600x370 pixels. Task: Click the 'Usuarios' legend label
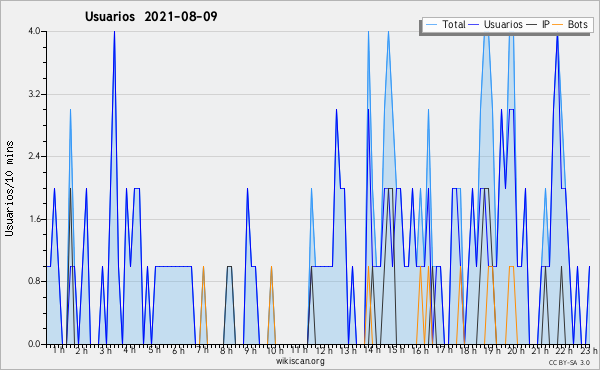click(x=503, y=24)
